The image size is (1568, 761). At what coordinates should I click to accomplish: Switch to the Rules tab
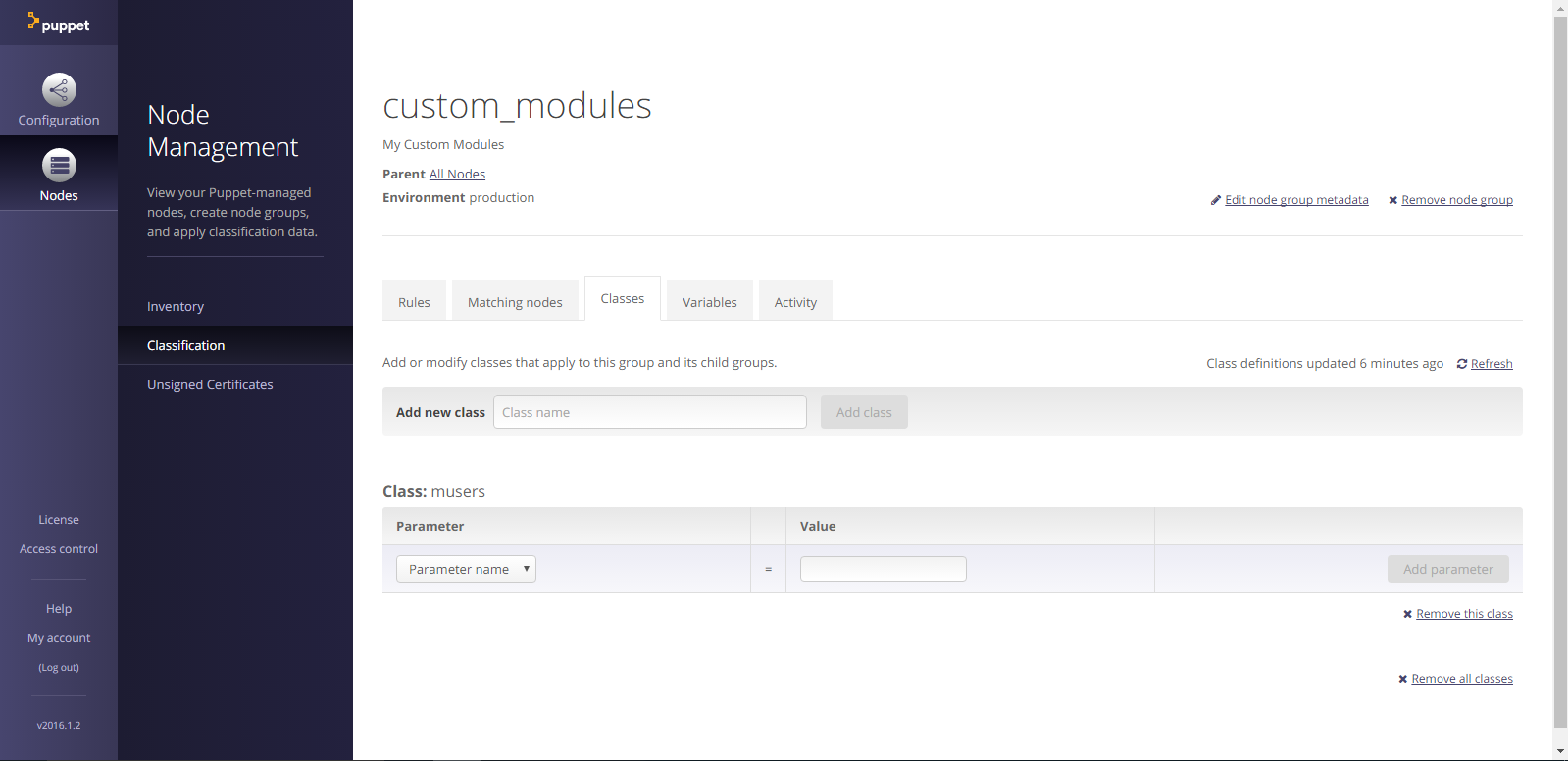414,302
